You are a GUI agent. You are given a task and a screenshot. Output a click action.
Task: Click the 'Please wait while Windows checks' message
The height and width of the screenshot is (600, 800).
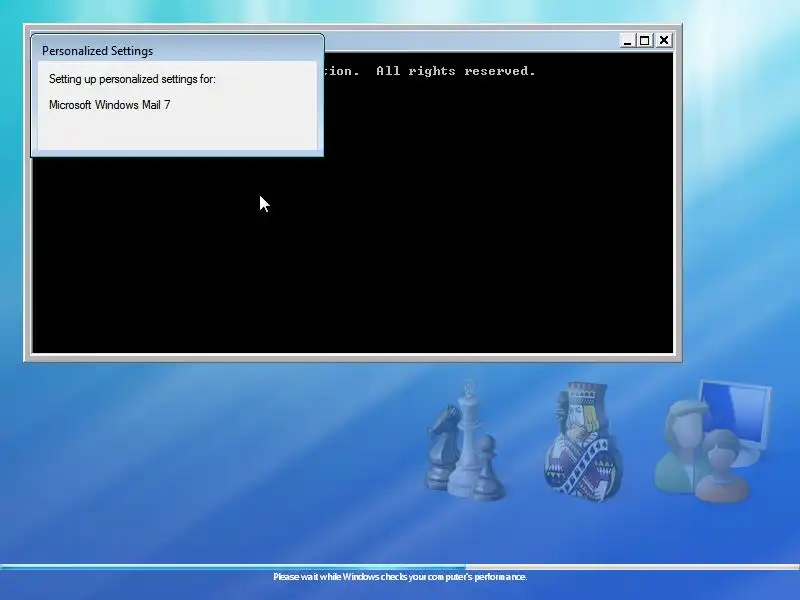(x=400, y=577)
